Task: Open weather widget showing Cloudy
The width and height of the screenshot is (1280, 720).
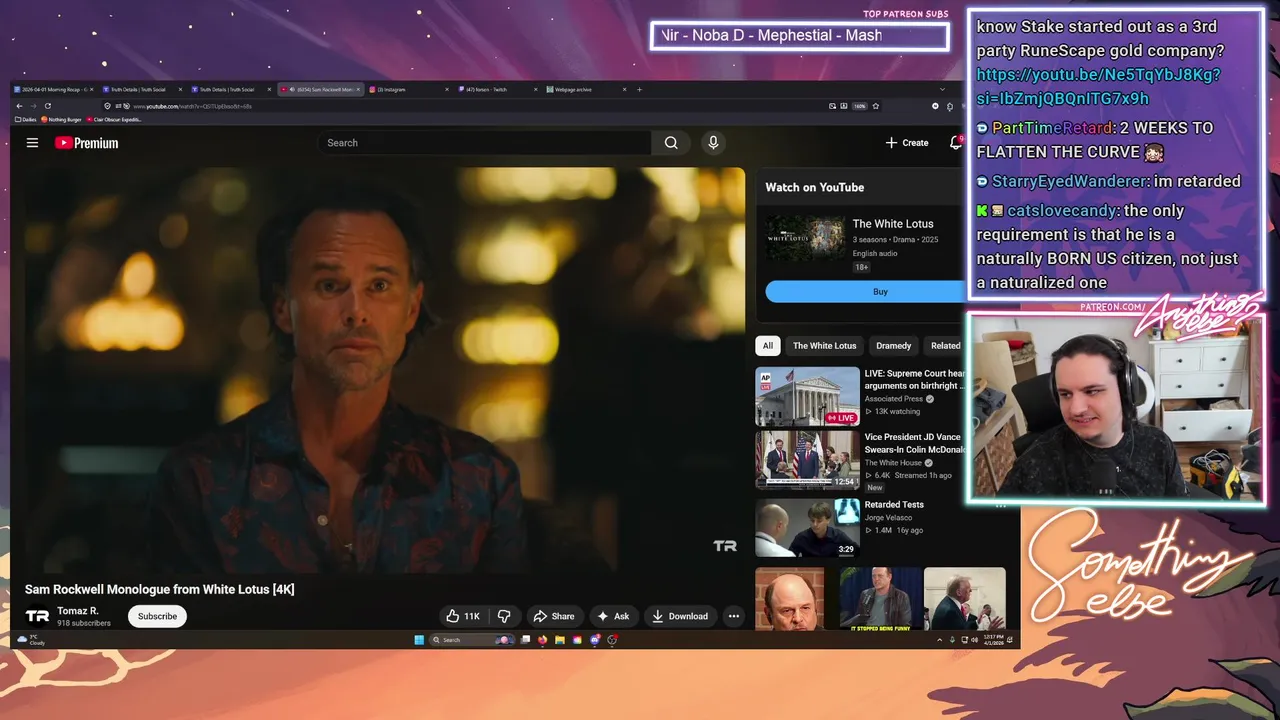Action: point(31,640)
